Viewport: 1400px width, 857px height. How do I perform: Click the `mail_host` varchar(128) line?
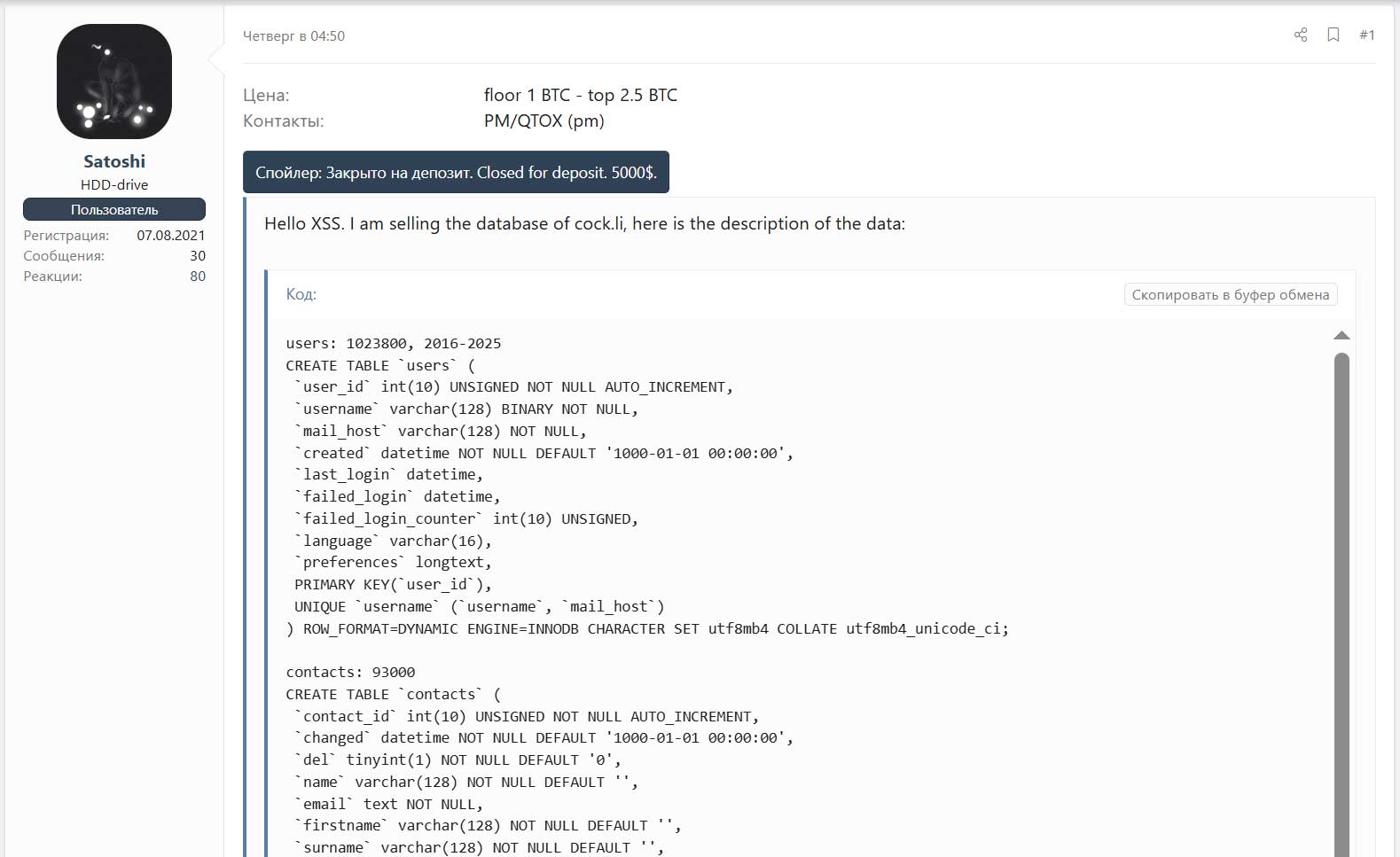tap(441, 432)
